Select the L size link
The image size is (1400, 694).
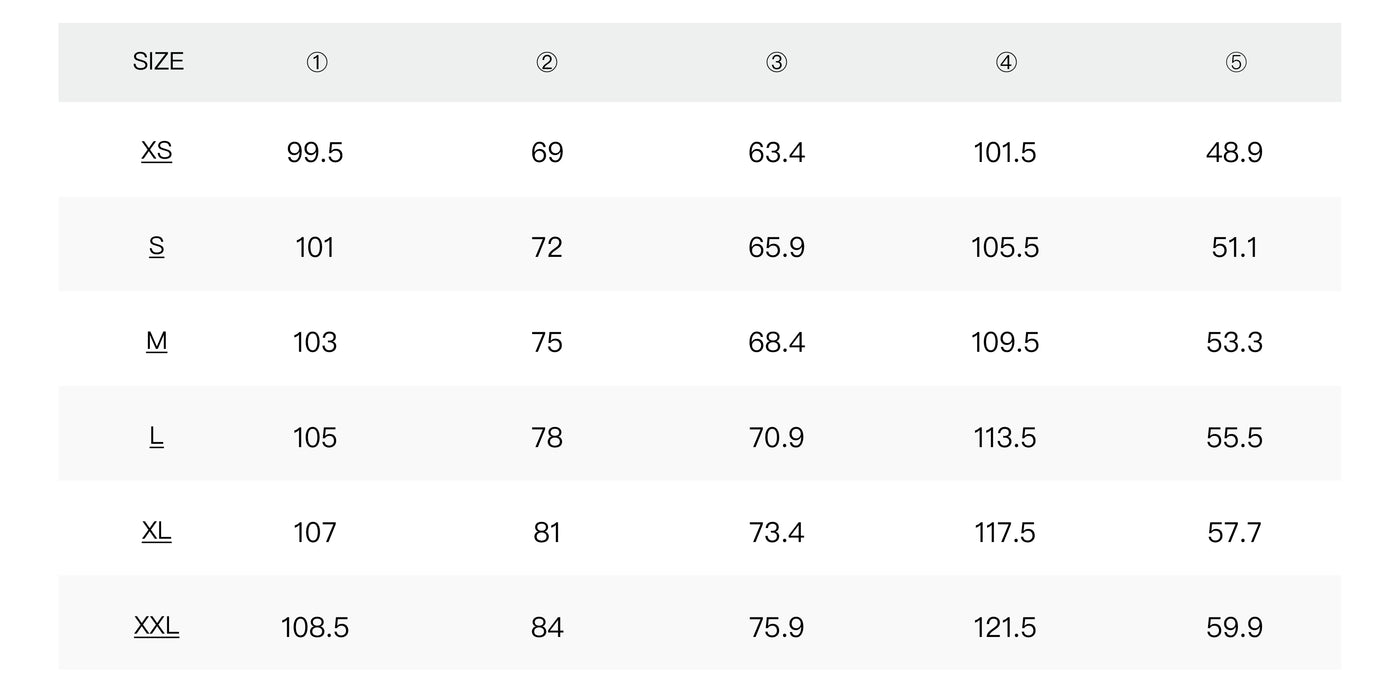pos(157,436)
